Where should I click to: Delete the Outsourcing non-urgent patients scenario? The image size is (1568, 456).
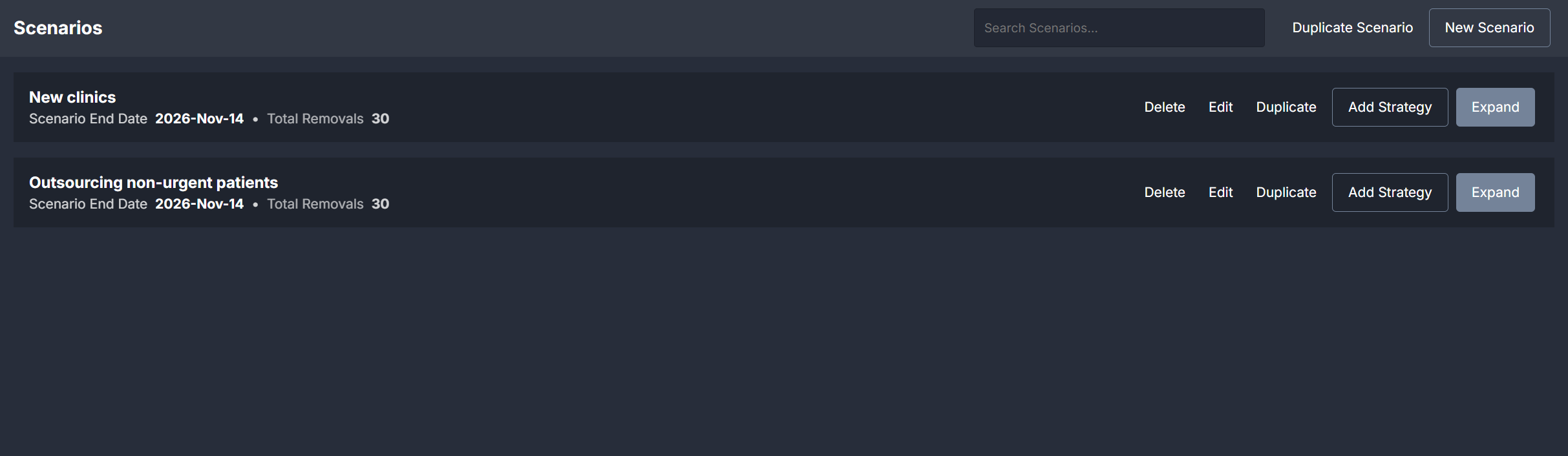point(1164,192)
